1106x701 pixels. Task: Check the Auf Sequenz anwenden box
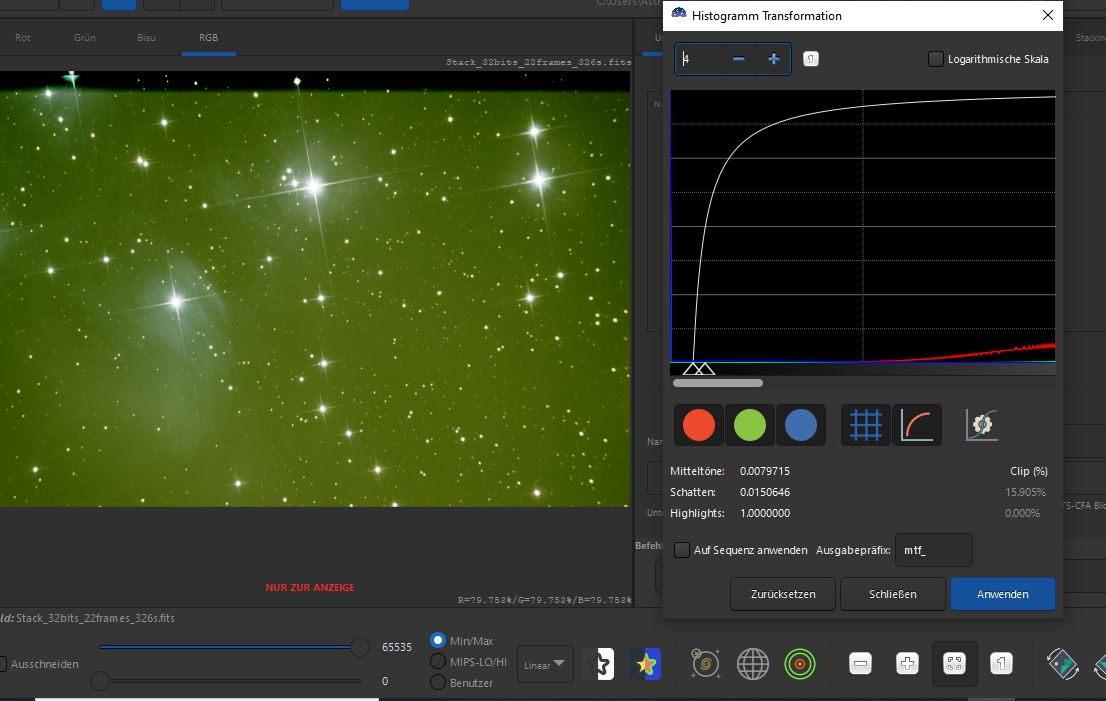[x=681, y=550]
